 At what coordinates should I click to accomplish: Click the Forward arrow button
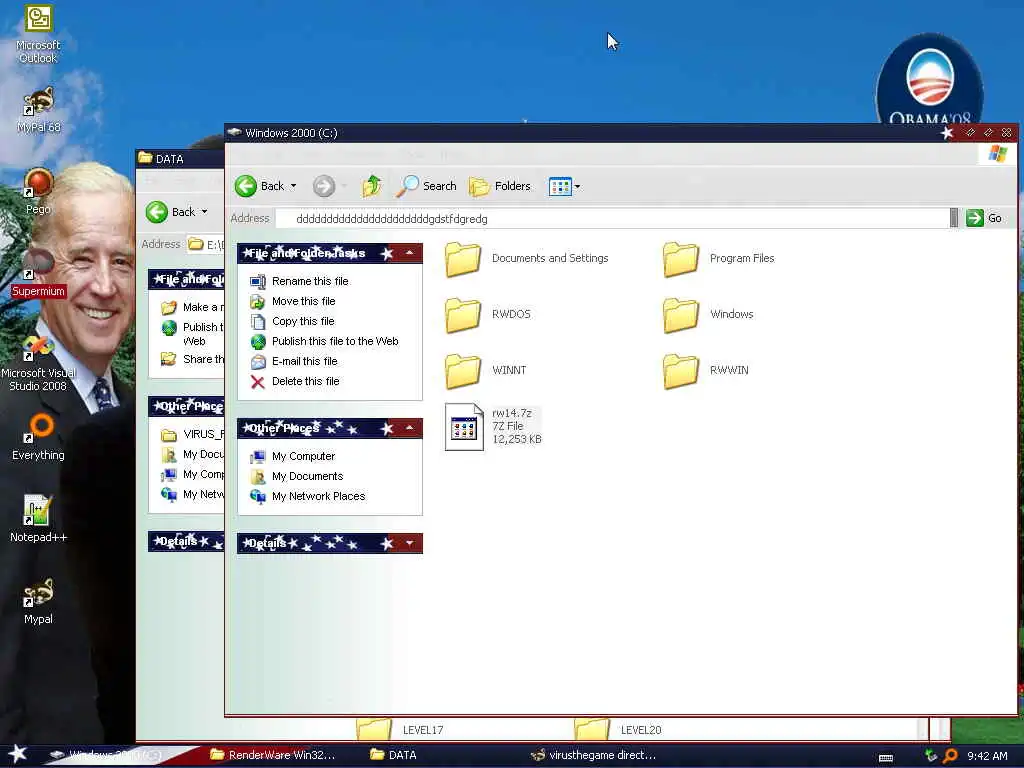(323, 186)
